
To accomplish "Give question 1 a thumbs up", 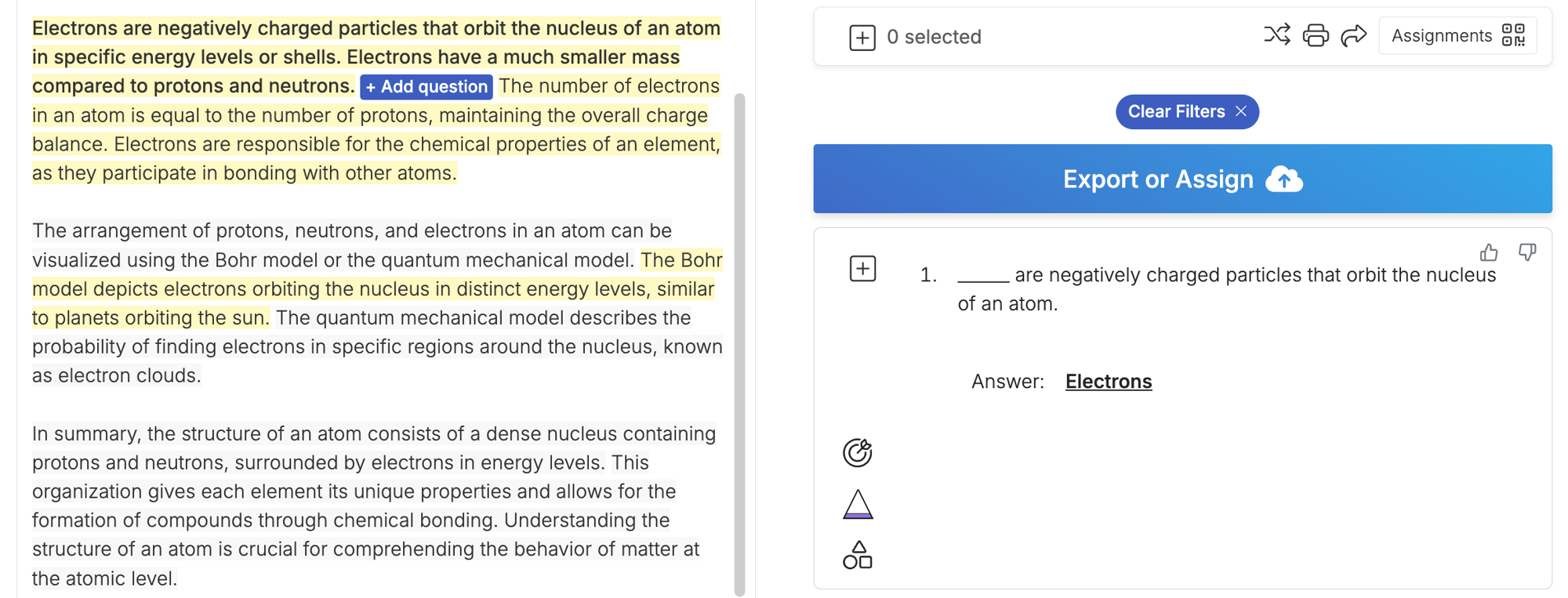I will coord(1489,252).
